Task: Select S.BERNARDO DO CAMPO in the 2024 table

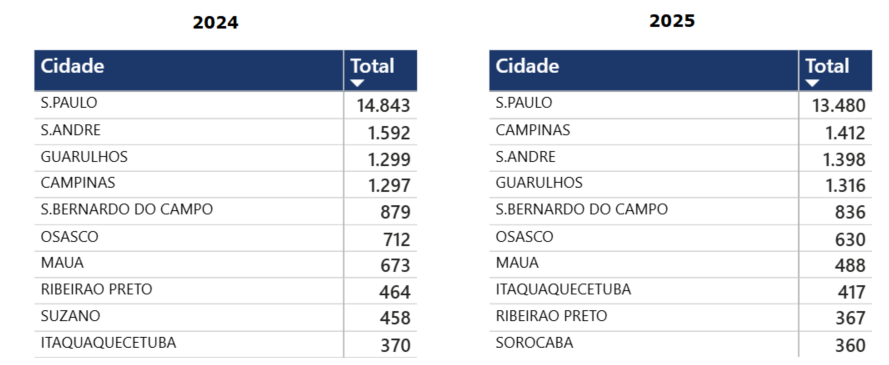Action: coord(126,209)
